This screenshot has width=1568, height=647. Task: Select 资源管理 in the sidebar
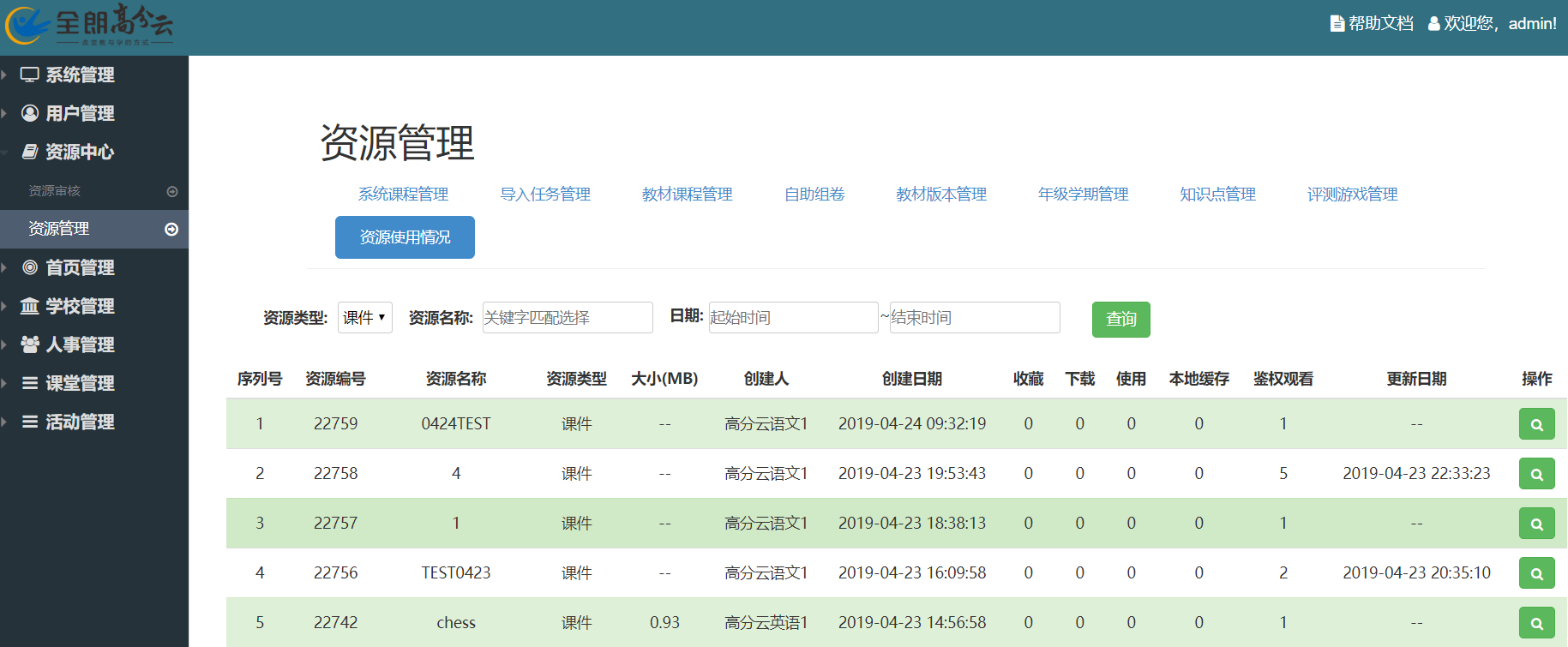(x=59, y=229)
